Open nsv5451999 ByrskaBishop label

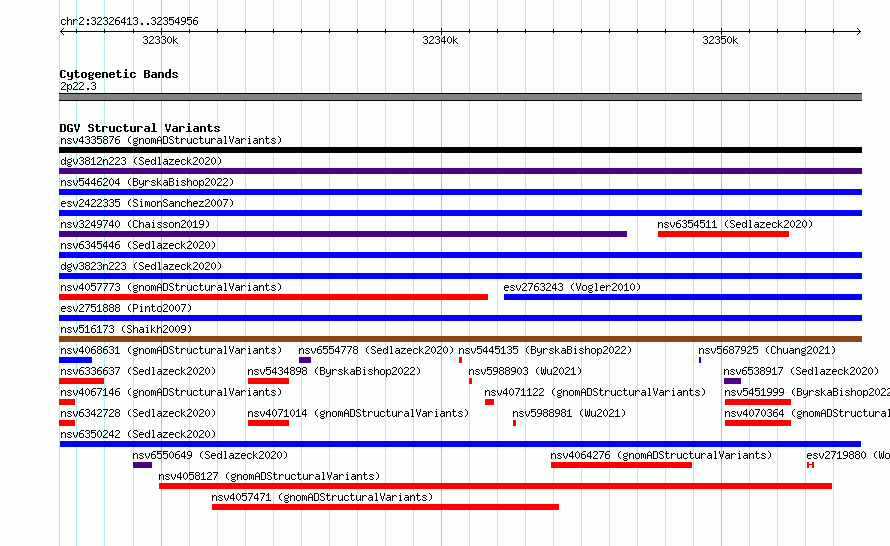[x=807, y=392]
